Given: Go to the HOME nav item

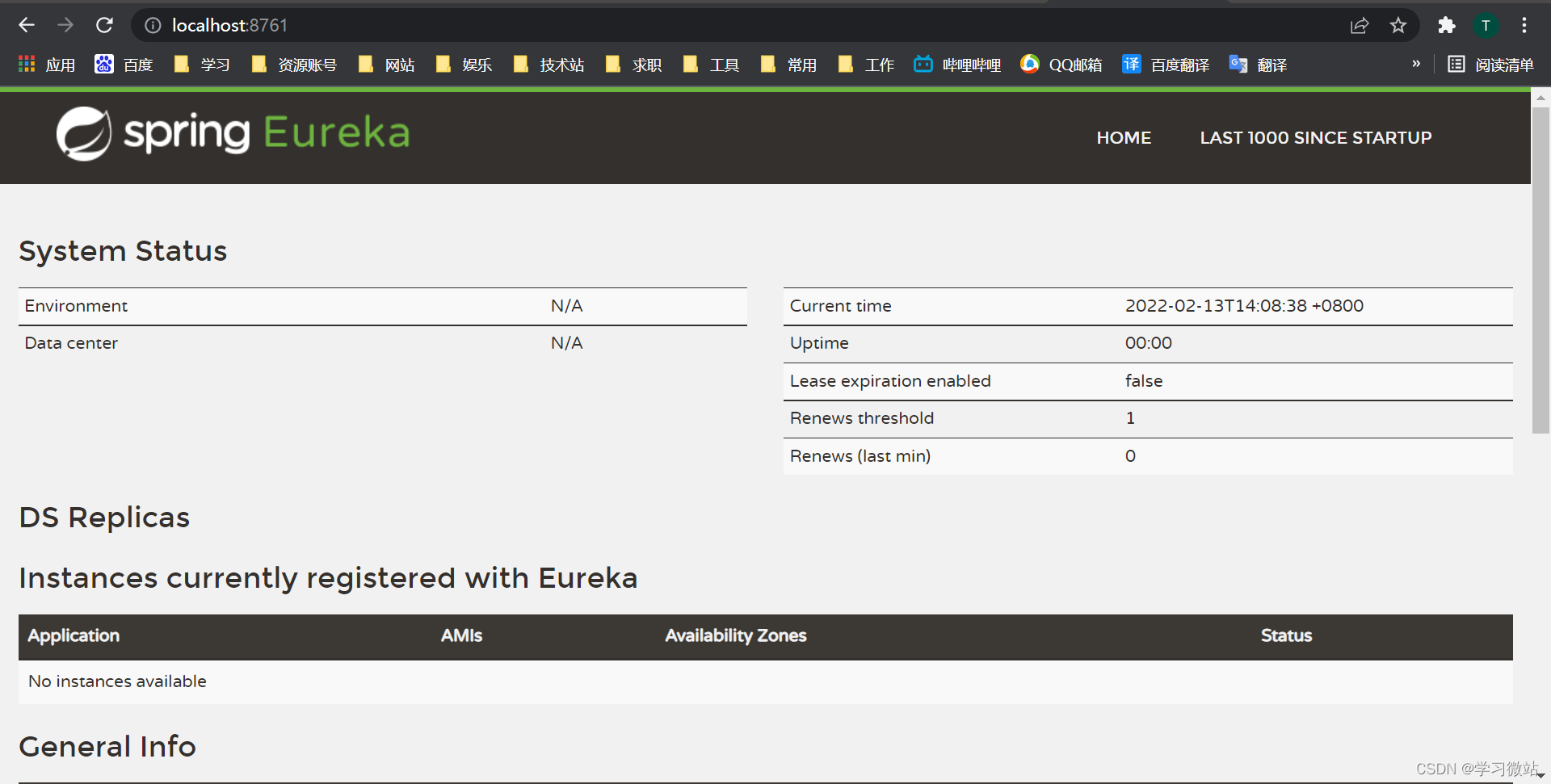Looking at the screenshot, I should 1124,138.
